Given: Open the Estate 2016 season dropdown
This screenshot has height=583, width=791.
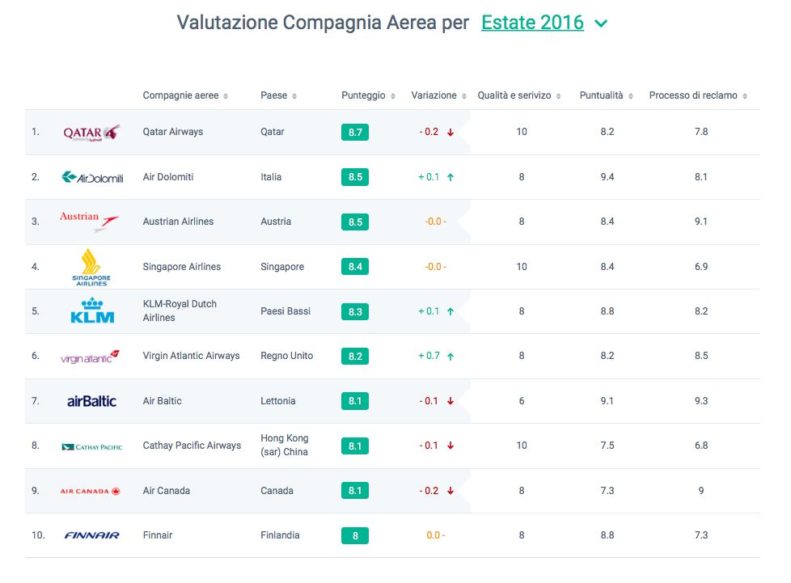Looking at the screenshot, I should [x=532, y=23].
